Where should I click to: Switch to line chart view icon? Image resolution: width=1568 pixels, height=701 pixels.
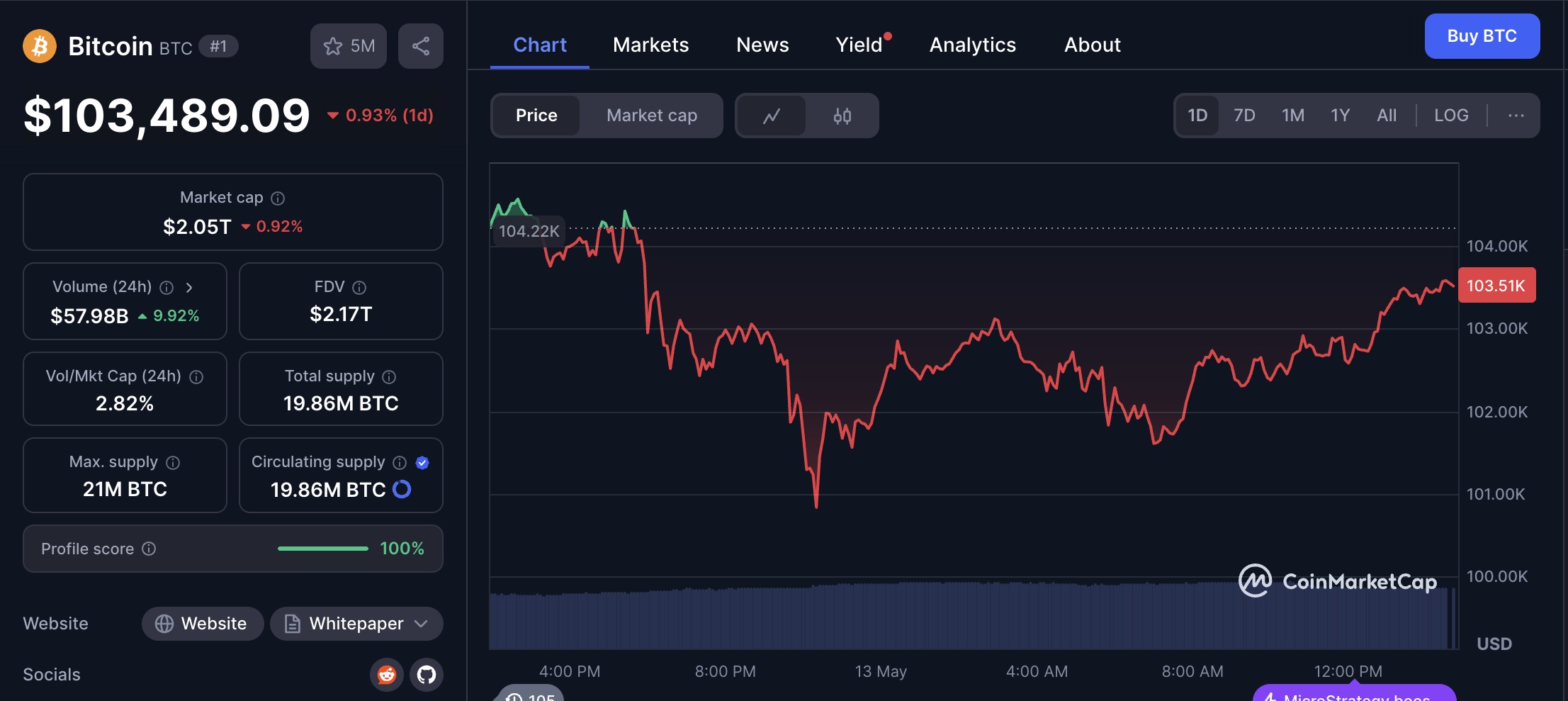click(x=772, y=116)
